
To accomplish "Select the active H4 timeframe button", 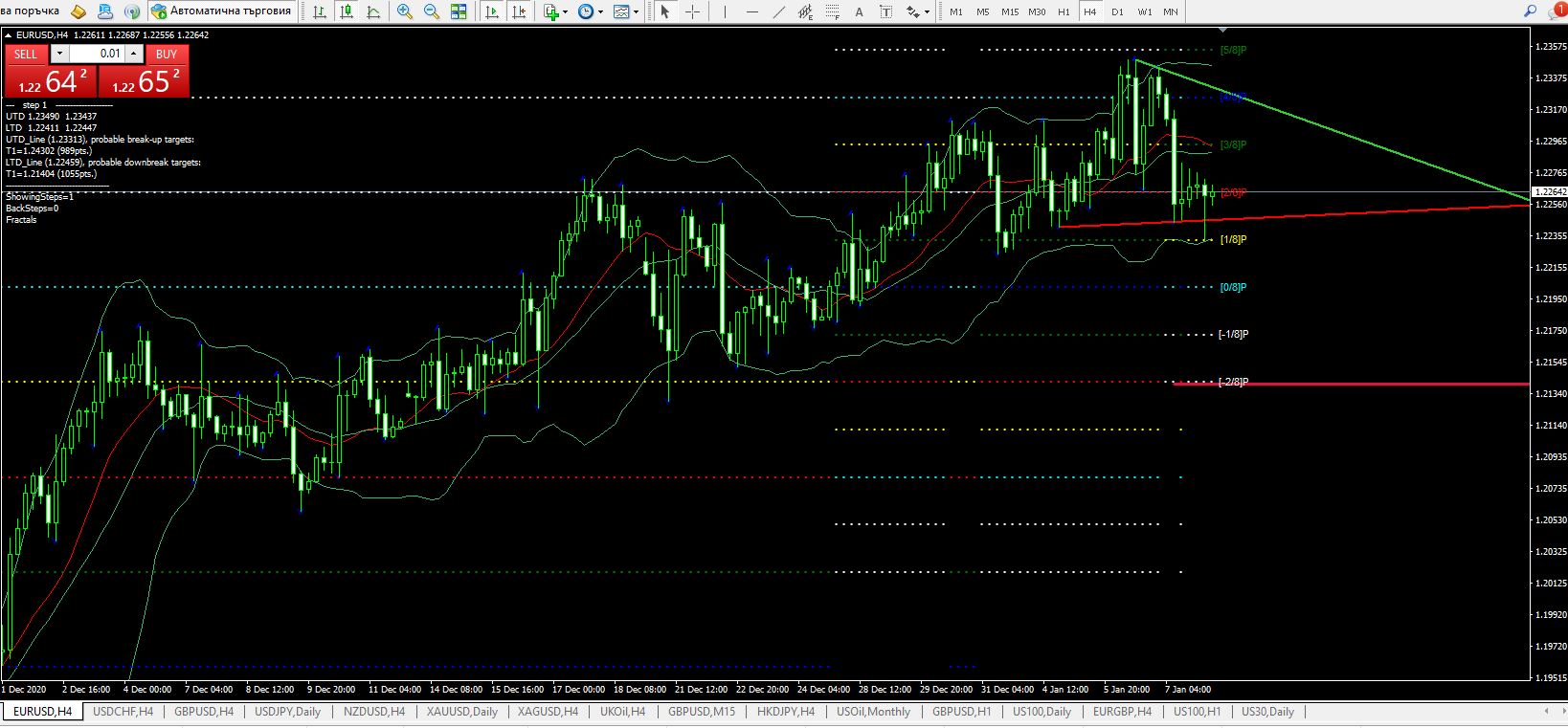I will tap(1090, 11).
